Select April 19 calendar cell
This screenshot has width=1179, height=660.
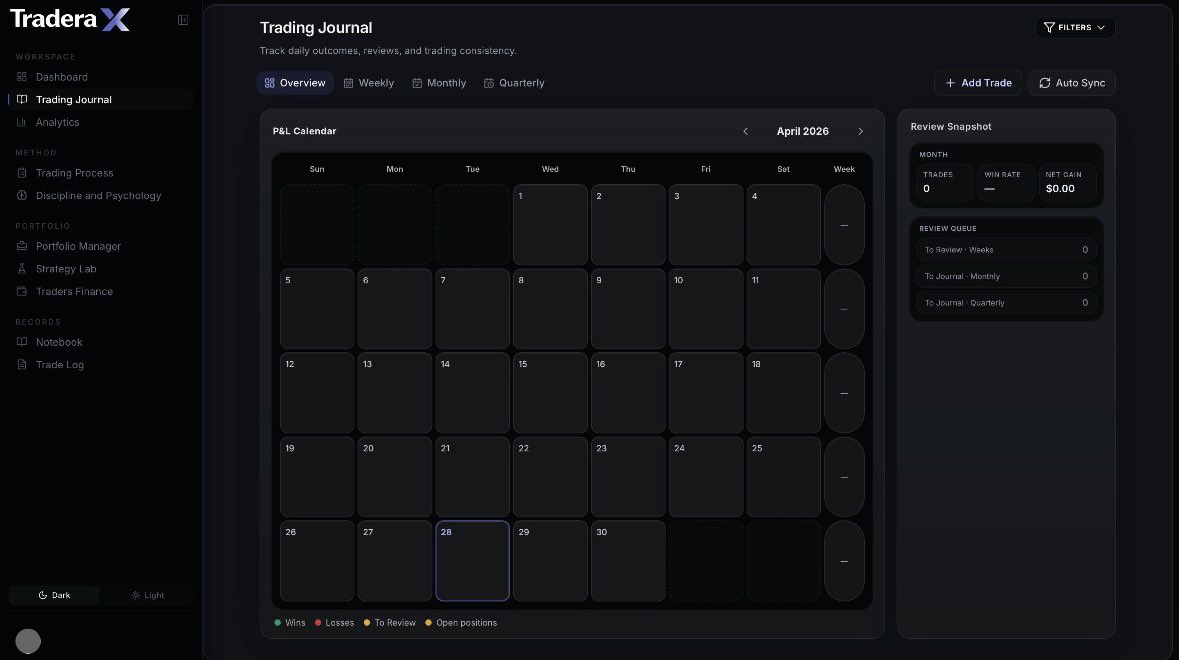tap(317, 477)
